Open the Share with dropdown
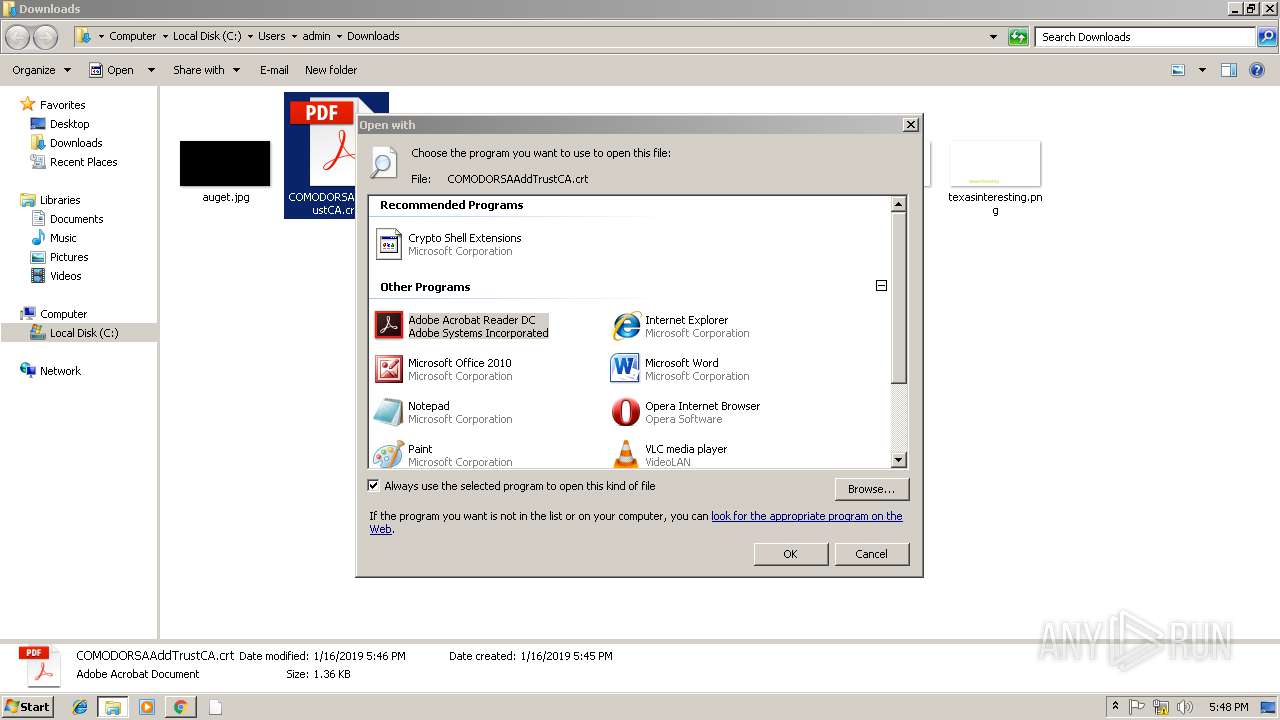 pos(207,70)
